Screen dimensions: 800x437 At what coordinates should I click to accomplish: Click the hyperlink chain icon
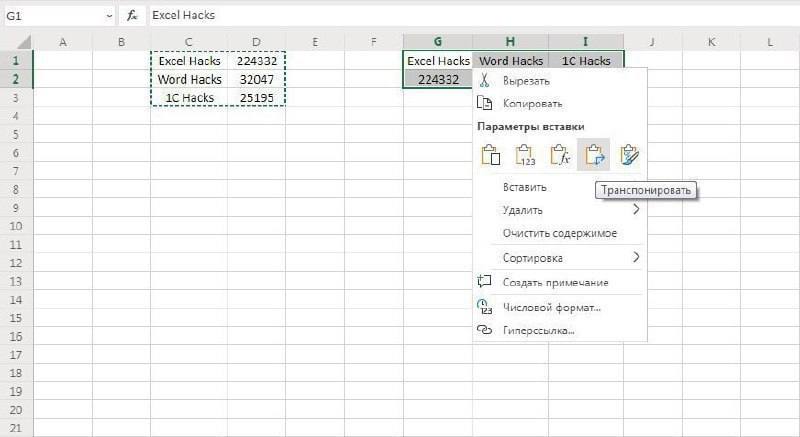(x=484, y=330)
